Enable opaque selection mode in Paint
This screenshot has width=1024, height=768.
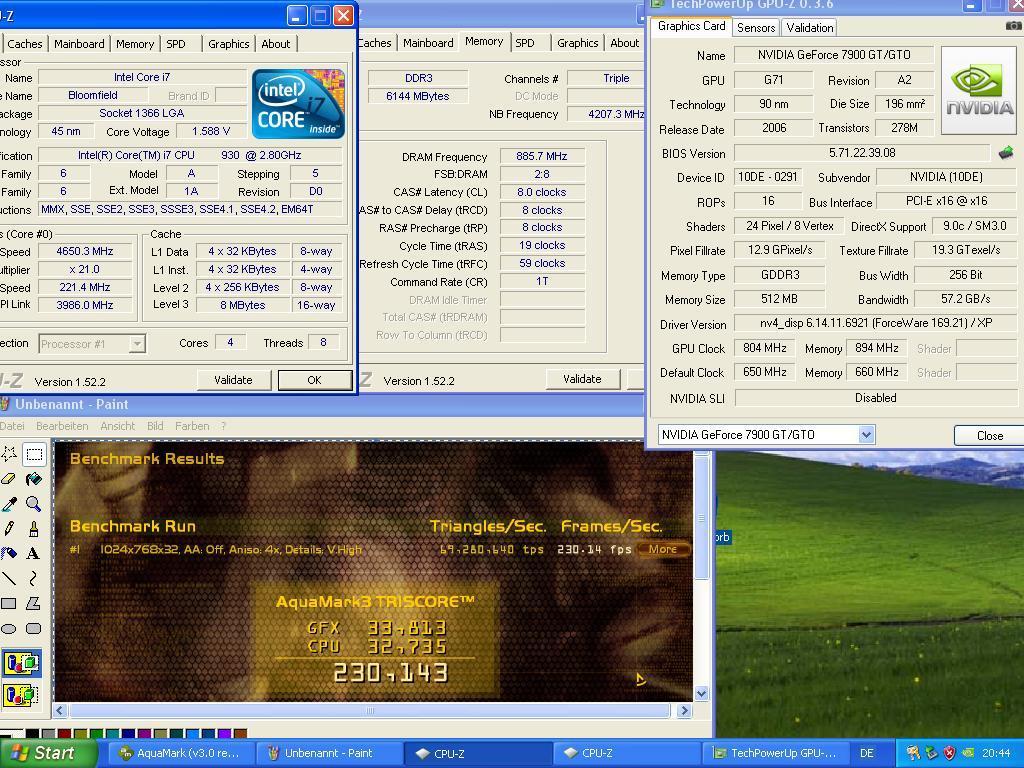22,663
